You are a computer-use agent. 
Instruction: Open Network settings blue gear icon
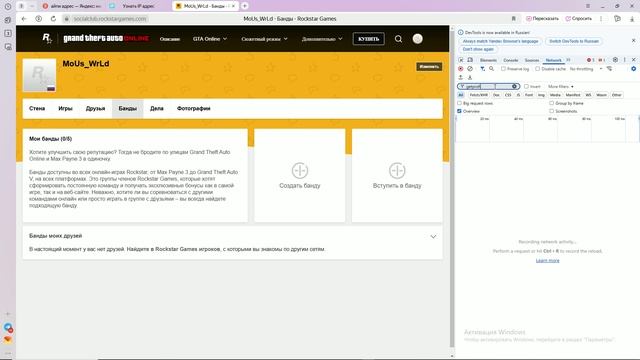click(x=633, y=69)
